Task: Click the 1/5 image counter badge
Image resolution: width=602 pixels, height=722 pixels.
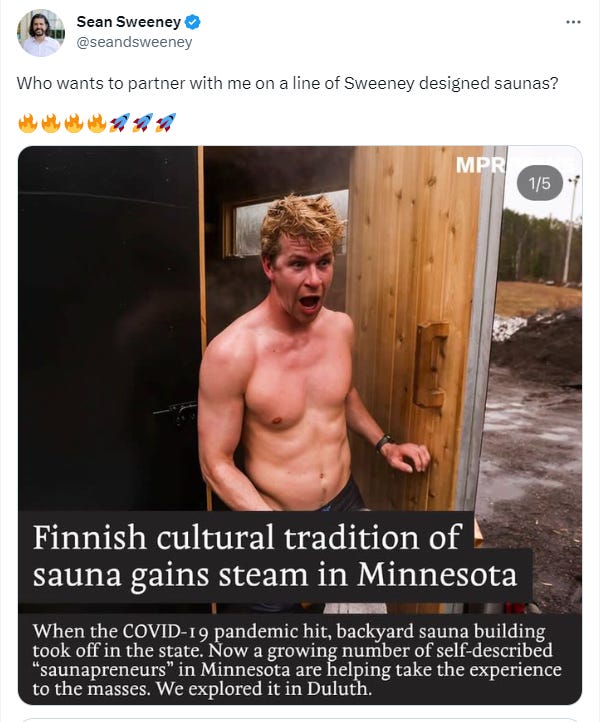Action: pyautogui.click(x=539, y=183)
